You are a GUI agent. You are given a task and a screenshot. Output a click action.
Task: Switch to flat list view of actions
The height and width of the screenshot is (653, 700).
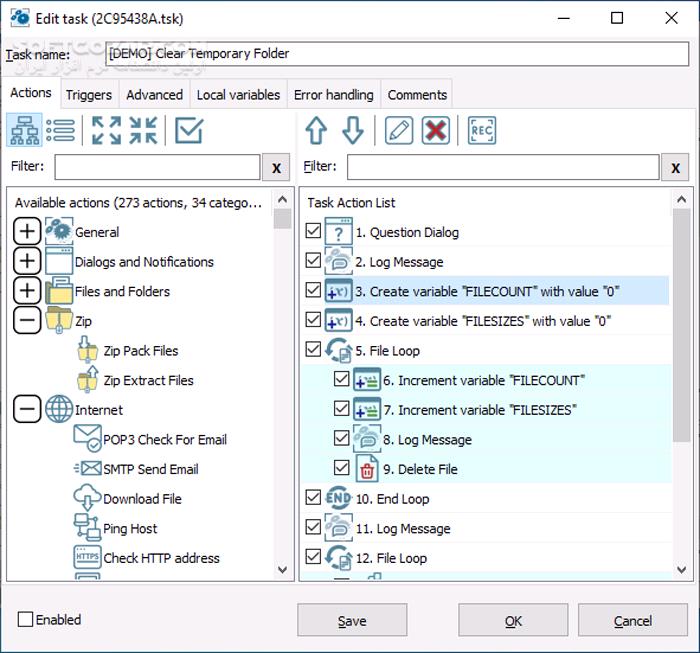(x=60, y=130)
